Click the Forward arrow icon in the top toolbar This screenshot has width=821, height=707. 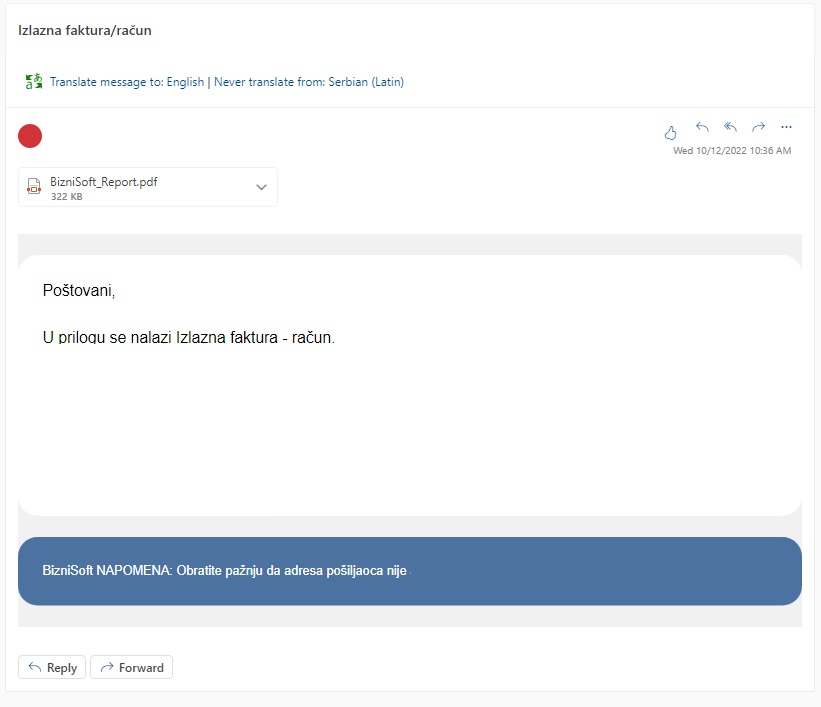coord(758,127)
